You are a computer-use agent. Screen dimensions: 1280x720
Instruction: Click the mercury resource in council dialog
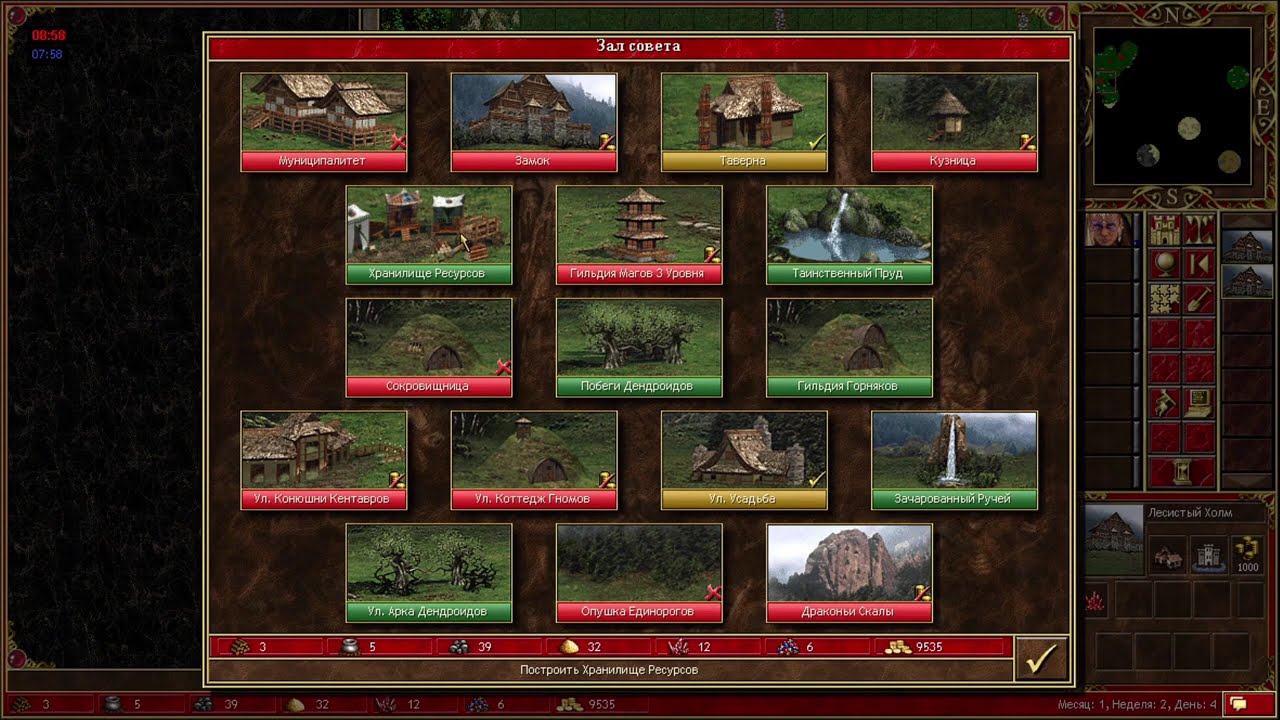click(x=348, y=647)
